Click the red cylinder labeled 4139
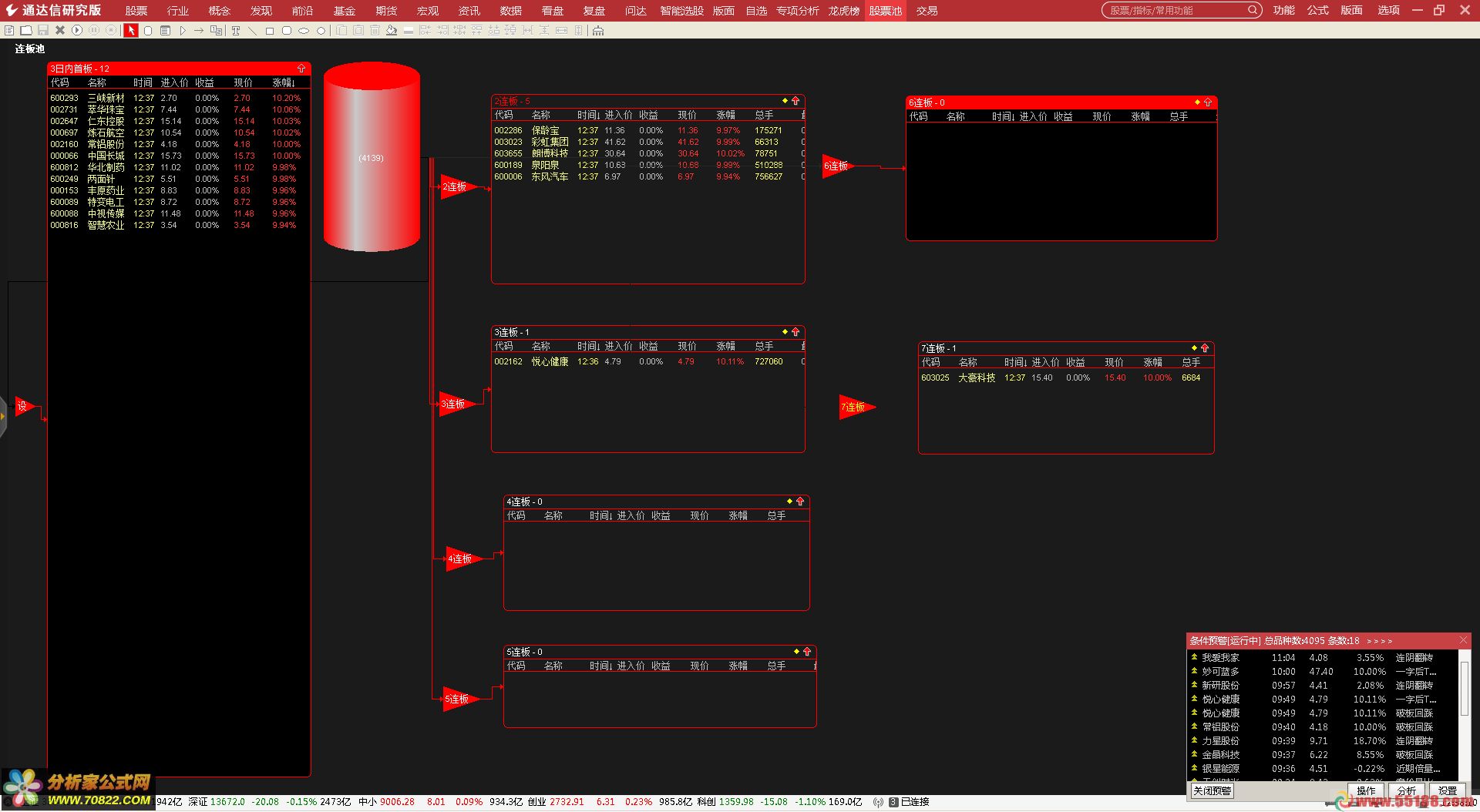 pos(372,157)
